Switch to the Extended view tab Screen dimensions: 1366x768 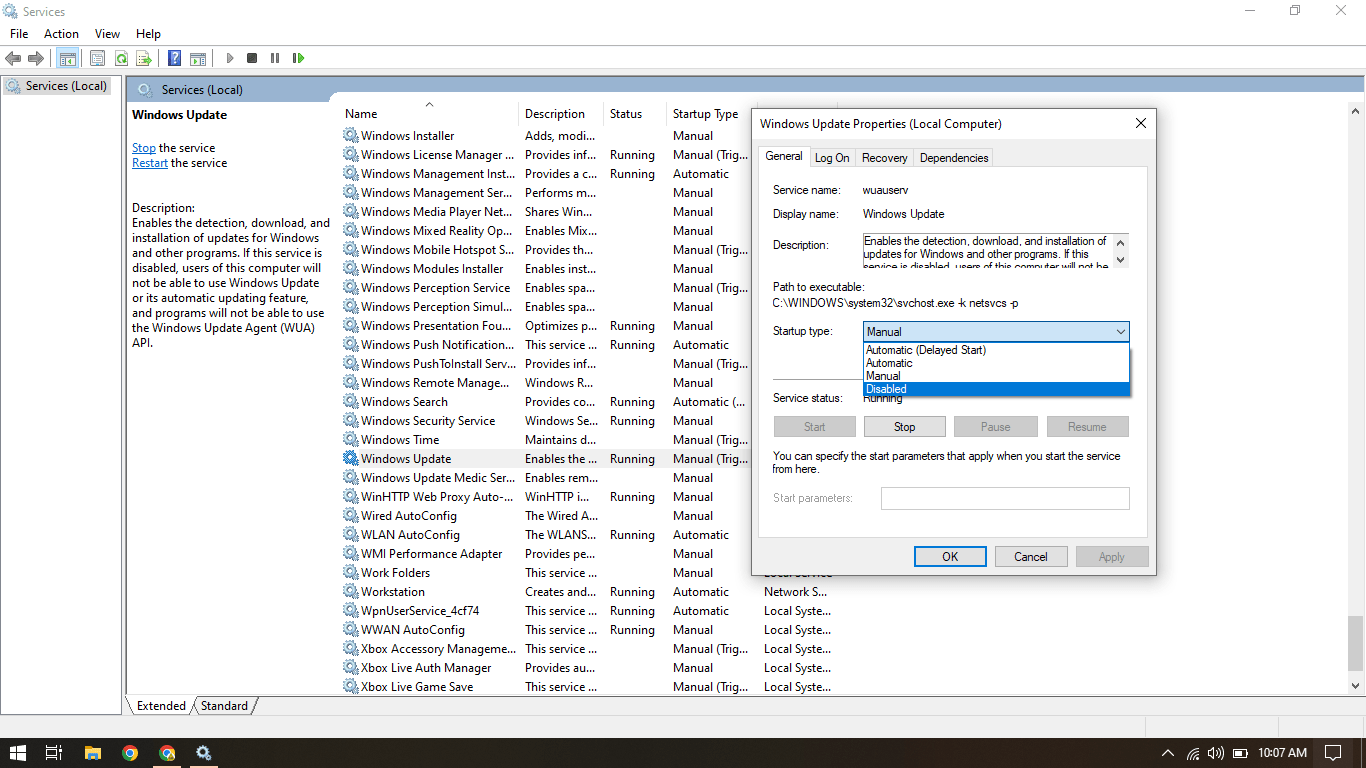[161, 706]
